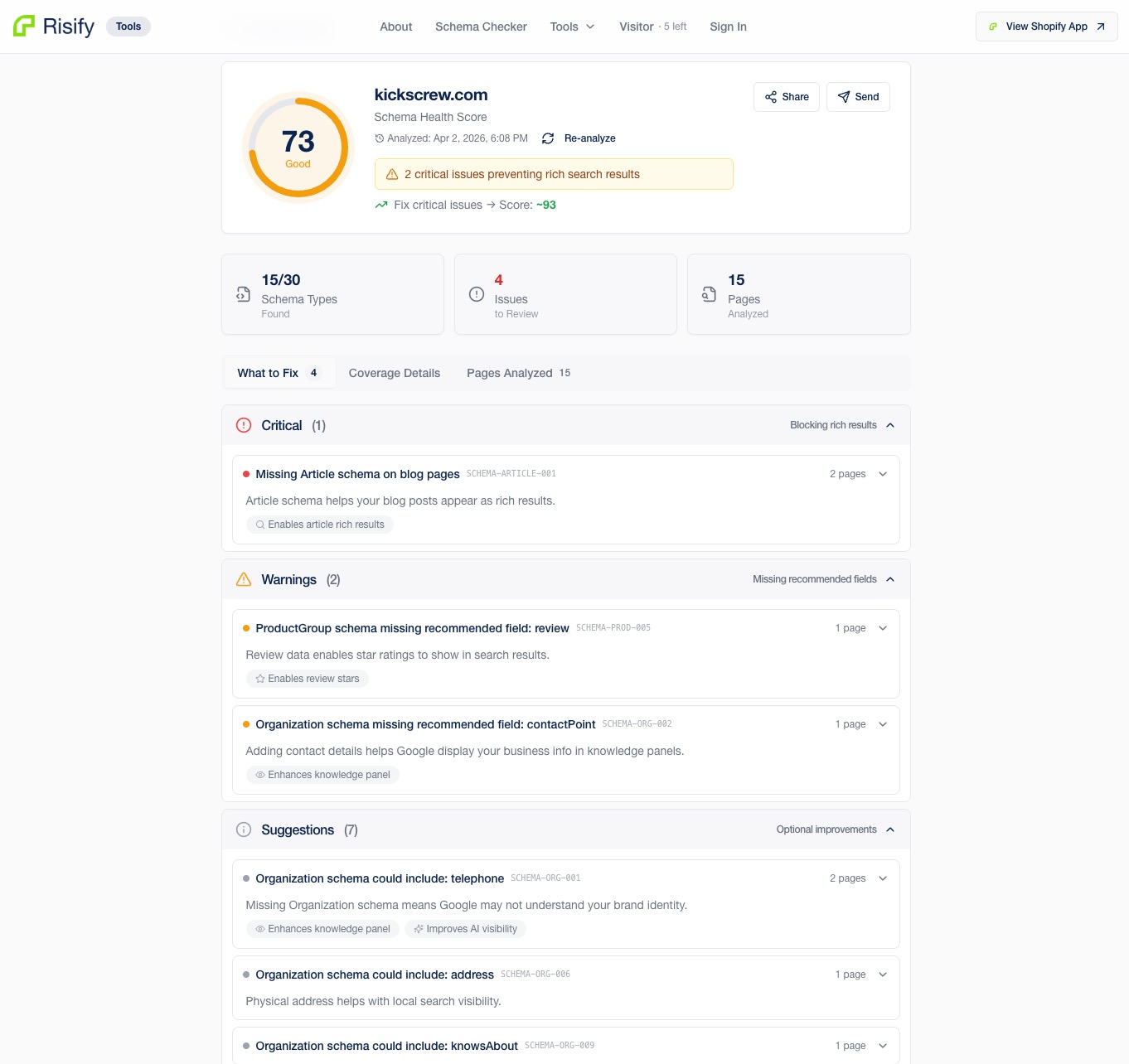Click the warning triangle in critical issues banner
This screenshot has height=1064, width=1129.
(392, 174)
